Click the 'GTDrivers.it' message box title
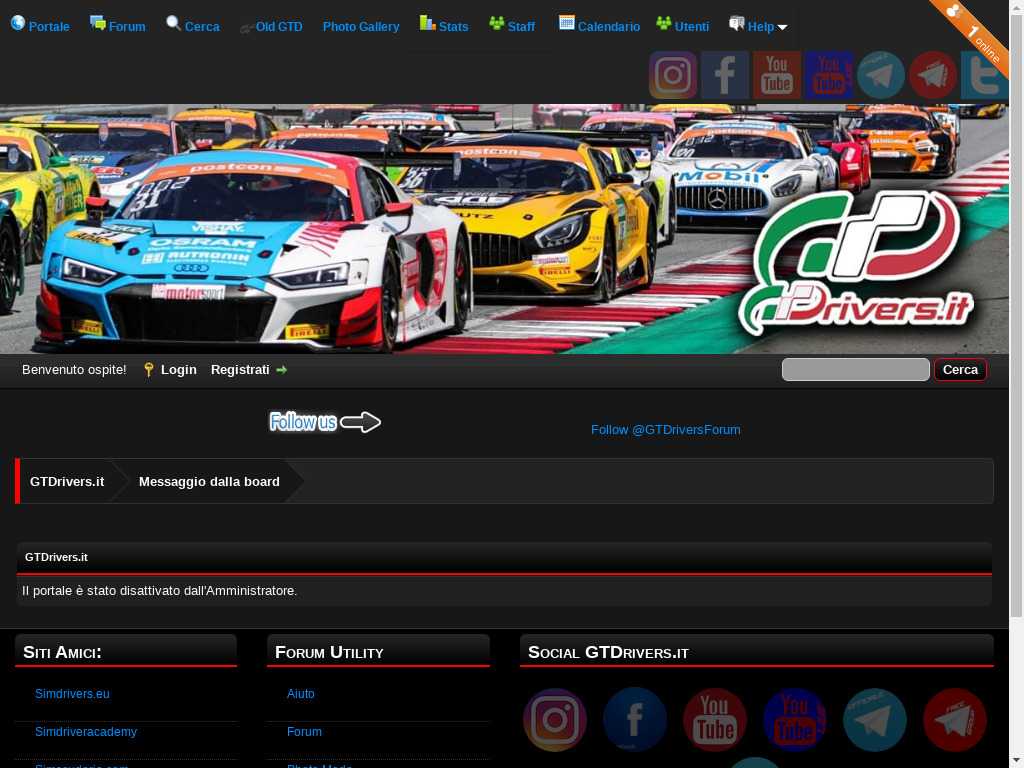 (x=56, y=557)
